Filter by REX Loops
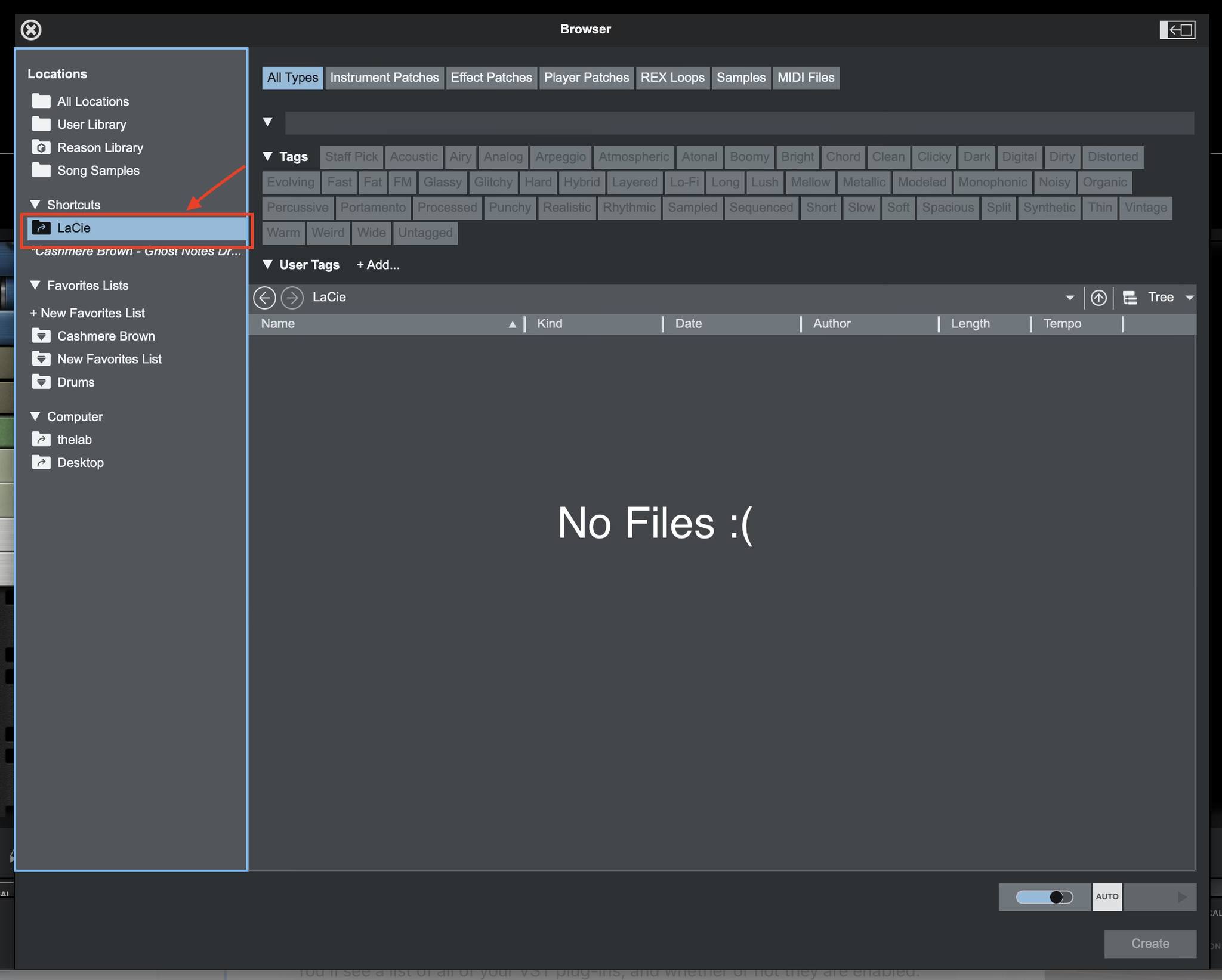Viewport: 1222px width, 980px height. coord(672,78)
